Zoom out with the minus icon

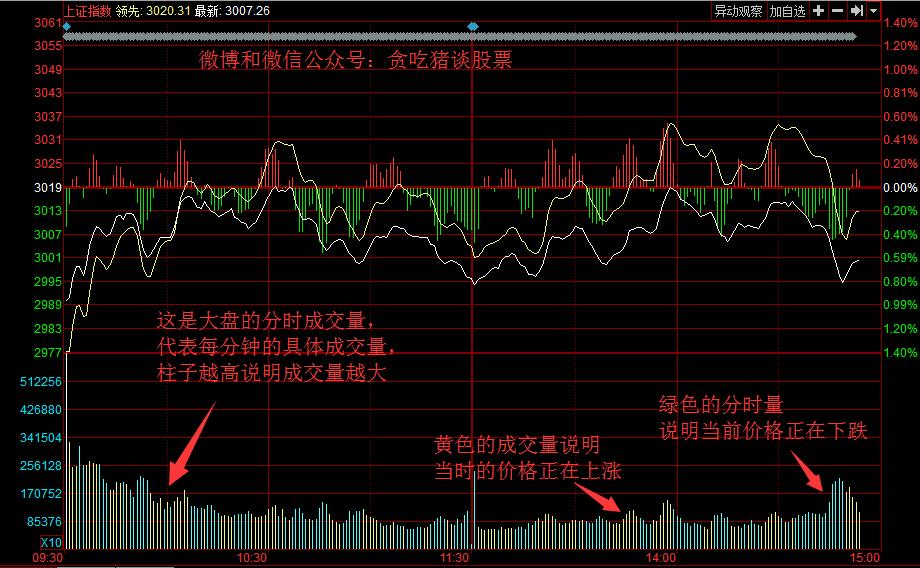[838, 11]
